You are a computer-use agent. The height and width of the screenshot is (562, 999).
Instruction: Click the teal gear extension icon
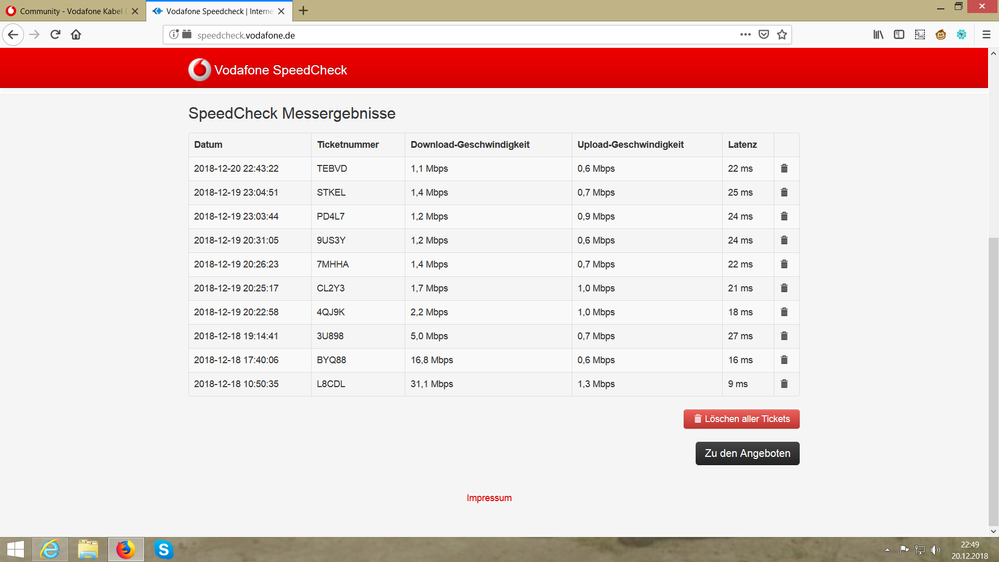click(961, 34)
